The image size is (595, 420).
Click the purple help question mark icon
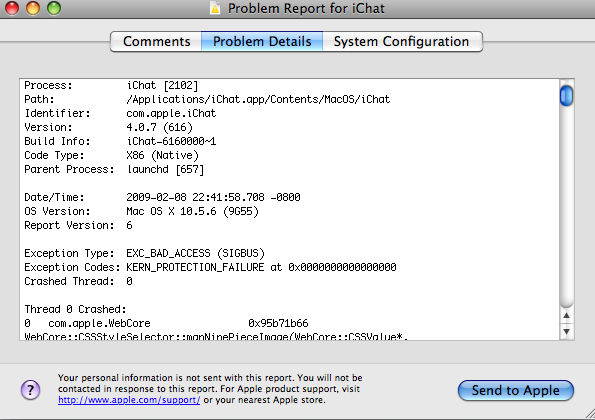(x=30, y=390)
